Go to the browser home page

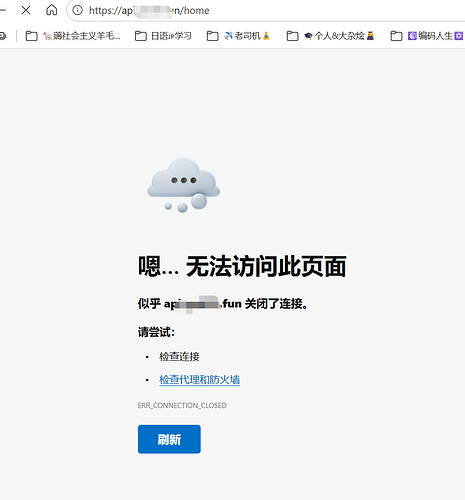tap(51, 10)
